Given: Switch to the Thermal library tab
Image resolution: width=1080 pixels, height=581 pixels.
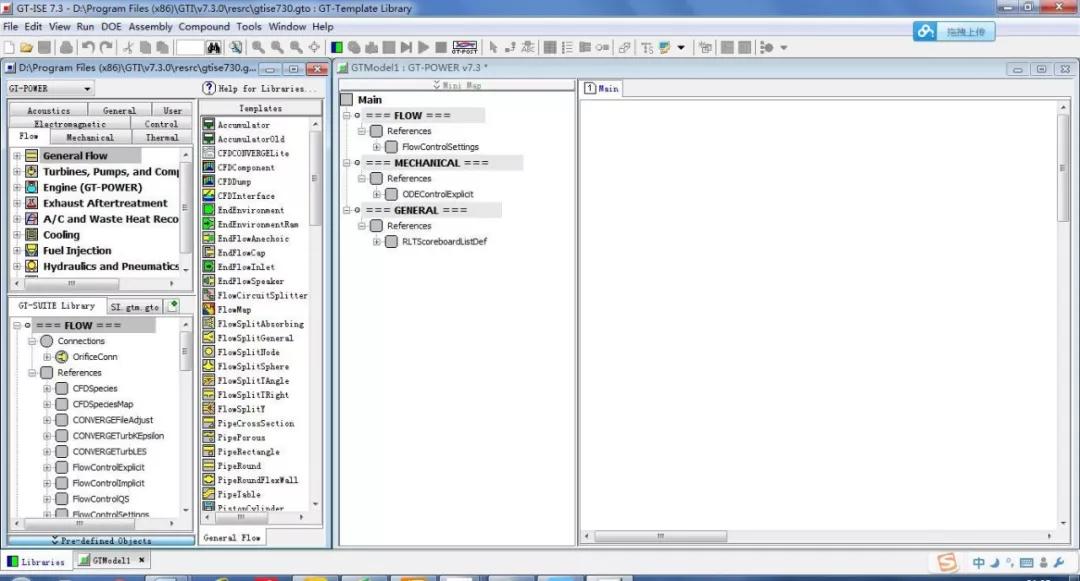Looking at the screenshot, I should 162,138.
